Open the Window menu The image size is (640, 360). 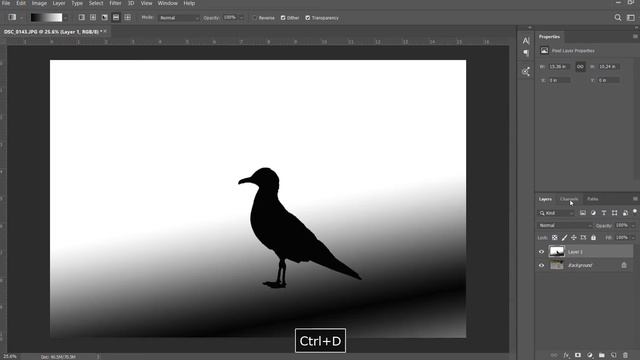click(167, 3)
